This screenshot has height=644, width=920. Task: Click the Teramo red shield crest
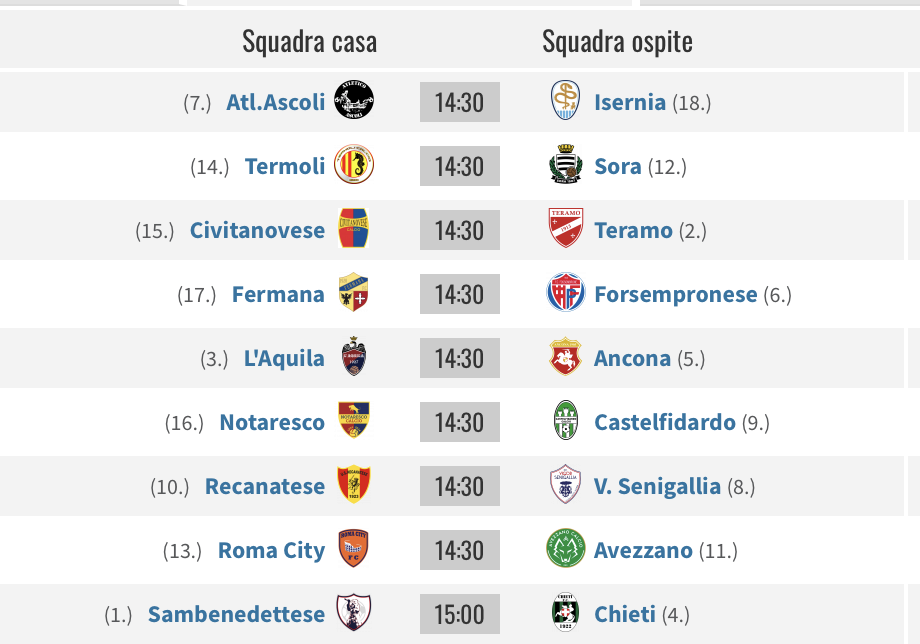pyautogui.click(x=566, y=228)
